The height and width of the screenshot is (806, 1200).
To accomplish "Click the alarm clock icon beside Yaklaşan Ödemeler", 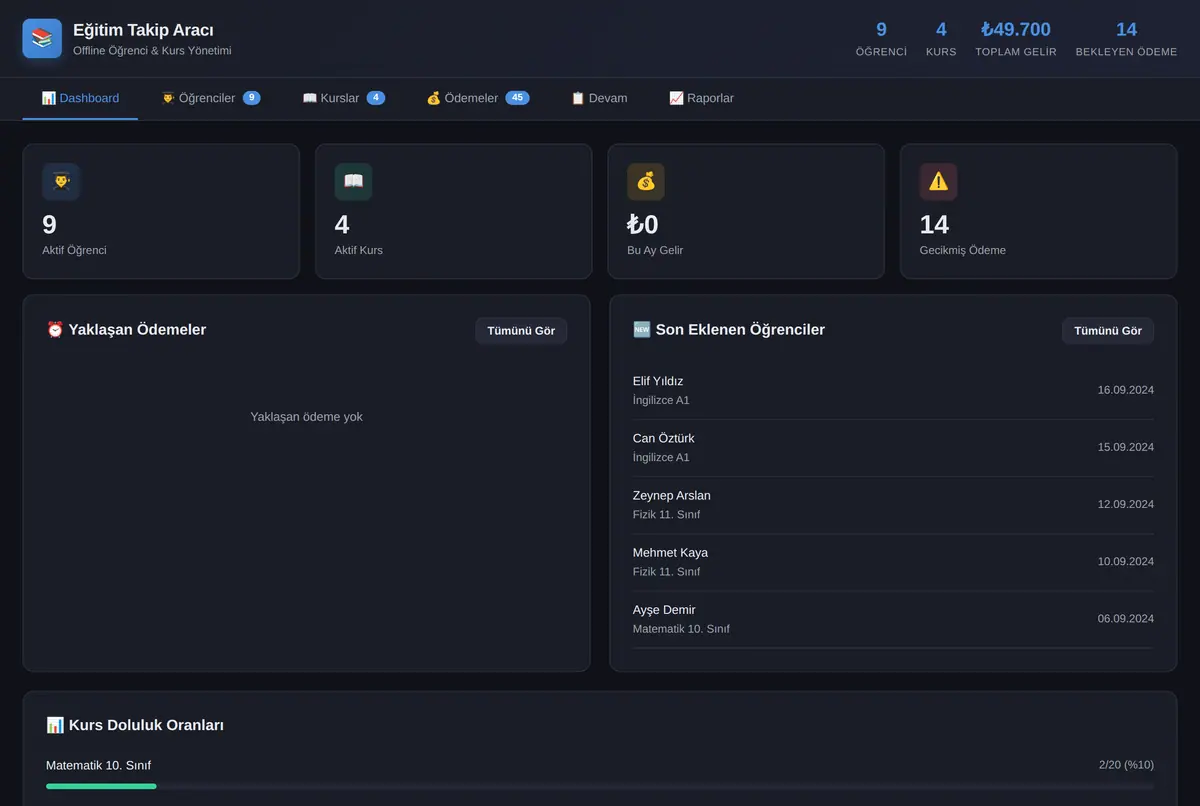I will click(x=55, y=330).
